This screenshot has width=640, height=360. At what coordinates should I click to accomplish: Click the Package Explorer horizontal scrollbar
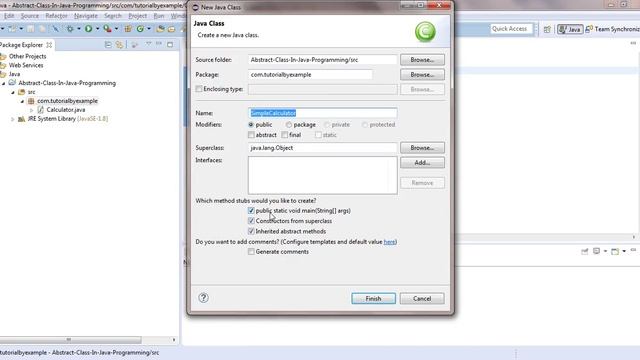[x=70, y=340]
